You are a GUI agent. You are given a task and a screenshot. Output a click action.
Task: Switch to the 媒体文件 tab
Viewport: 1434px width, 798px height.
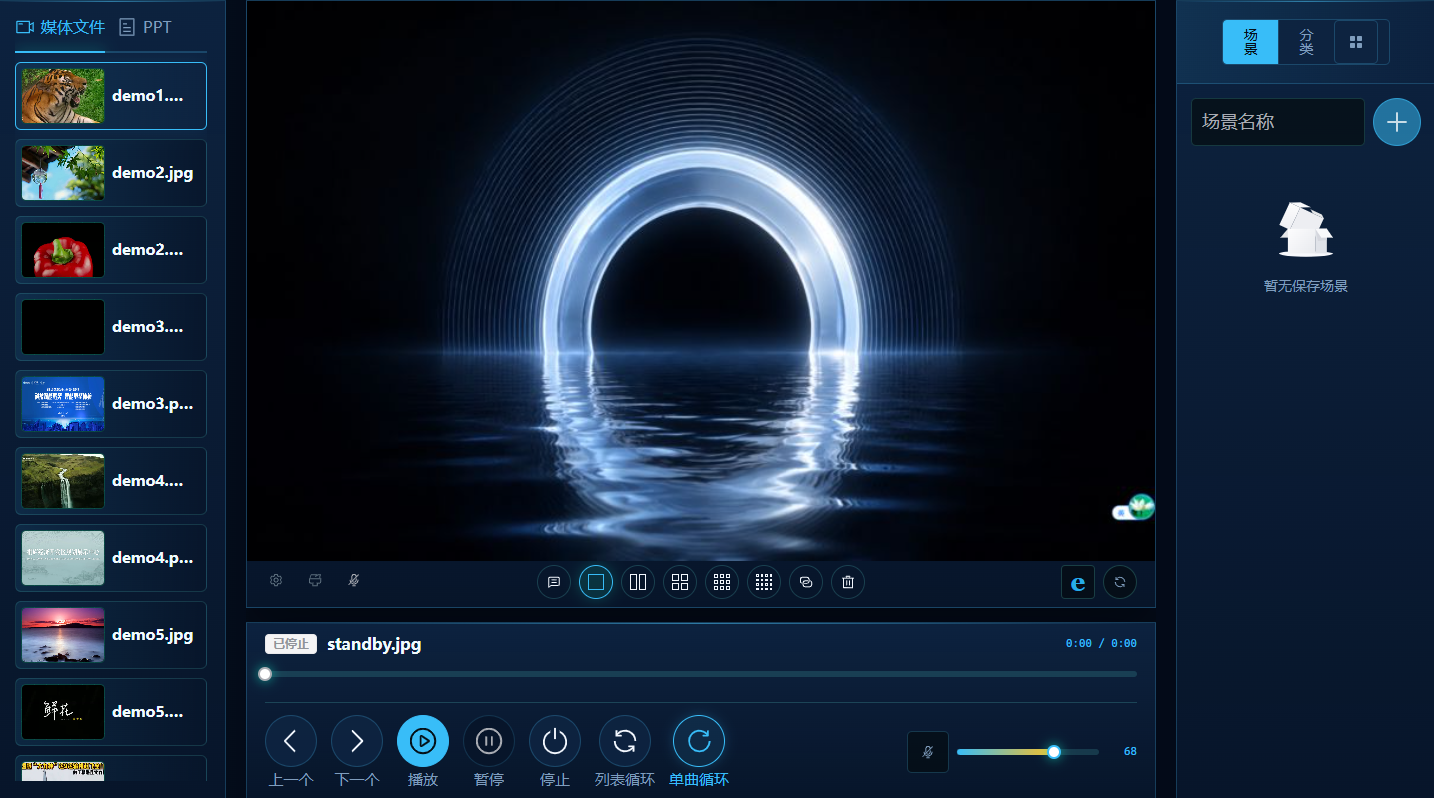(60, 27)
